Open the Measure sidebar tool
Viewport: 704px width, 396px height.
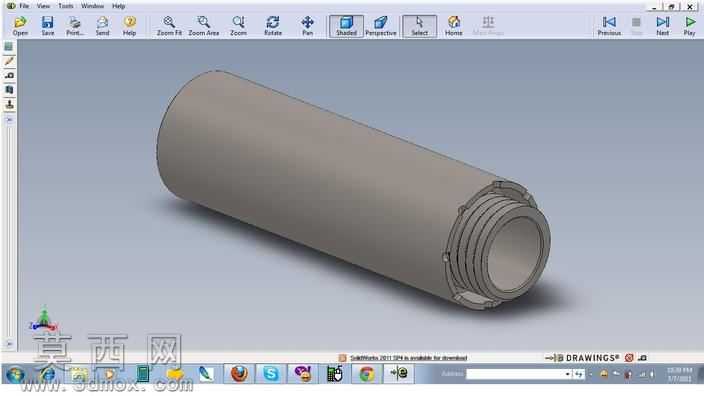coord(9,75)
